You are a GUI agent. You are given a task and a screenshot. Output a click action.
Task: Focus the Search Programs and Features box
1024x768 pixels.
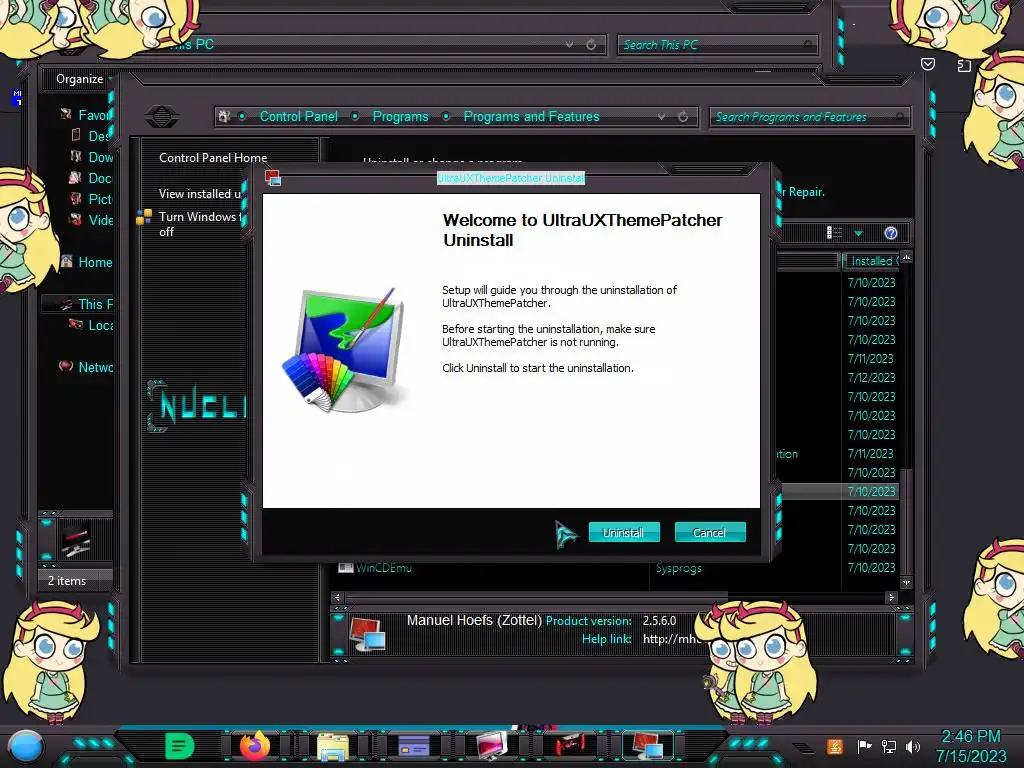[x=808, y=117]
